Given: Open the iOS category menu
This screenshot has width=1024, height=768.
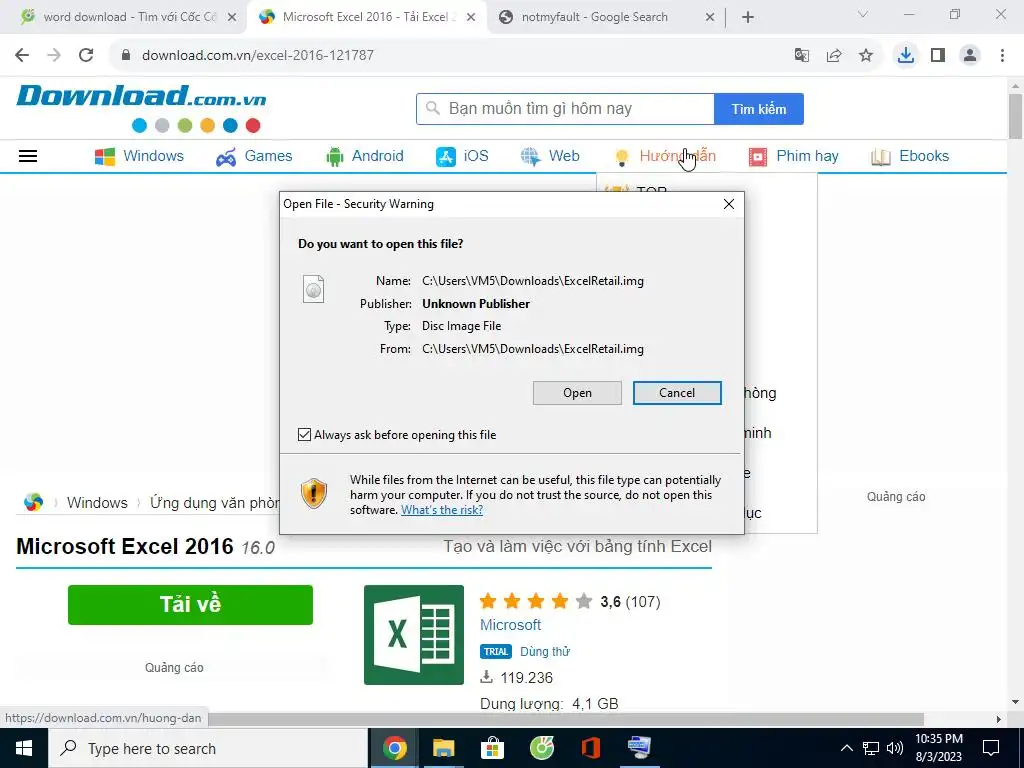Looking at the screenshot, I should pos(462,156).
